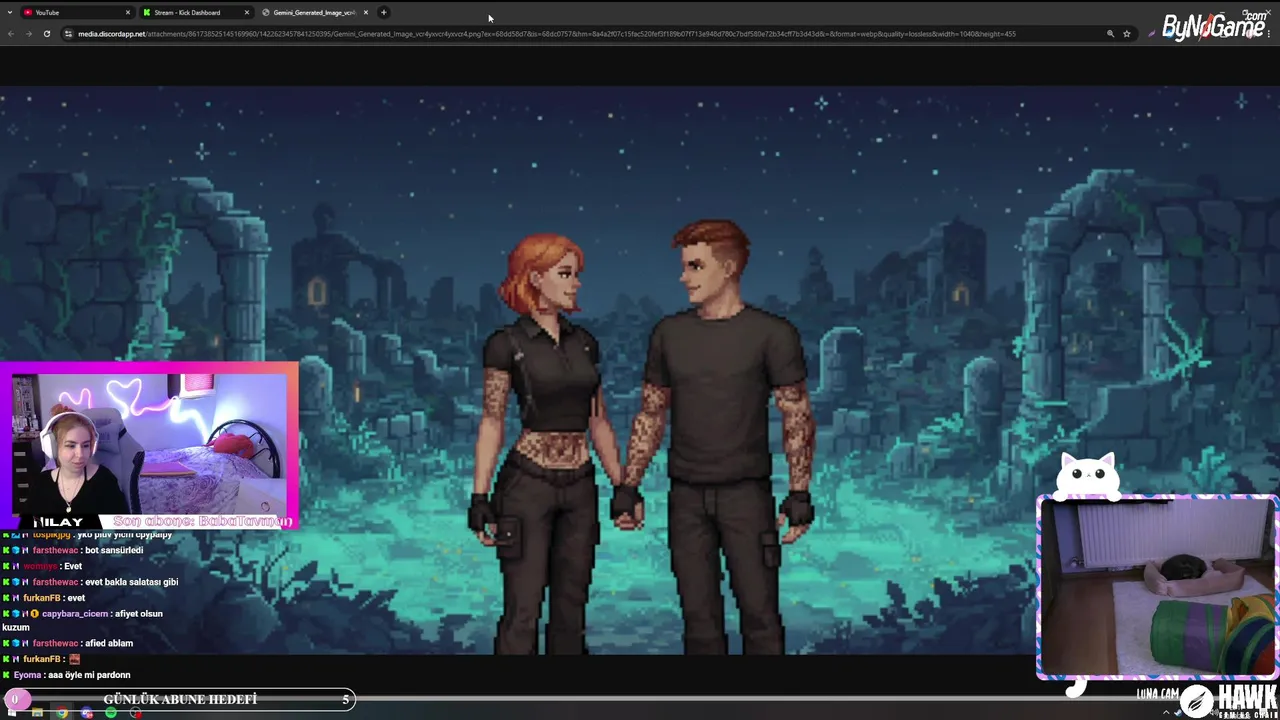Select the Gemini_Generated_Image browser tab

tap(314, 12)
